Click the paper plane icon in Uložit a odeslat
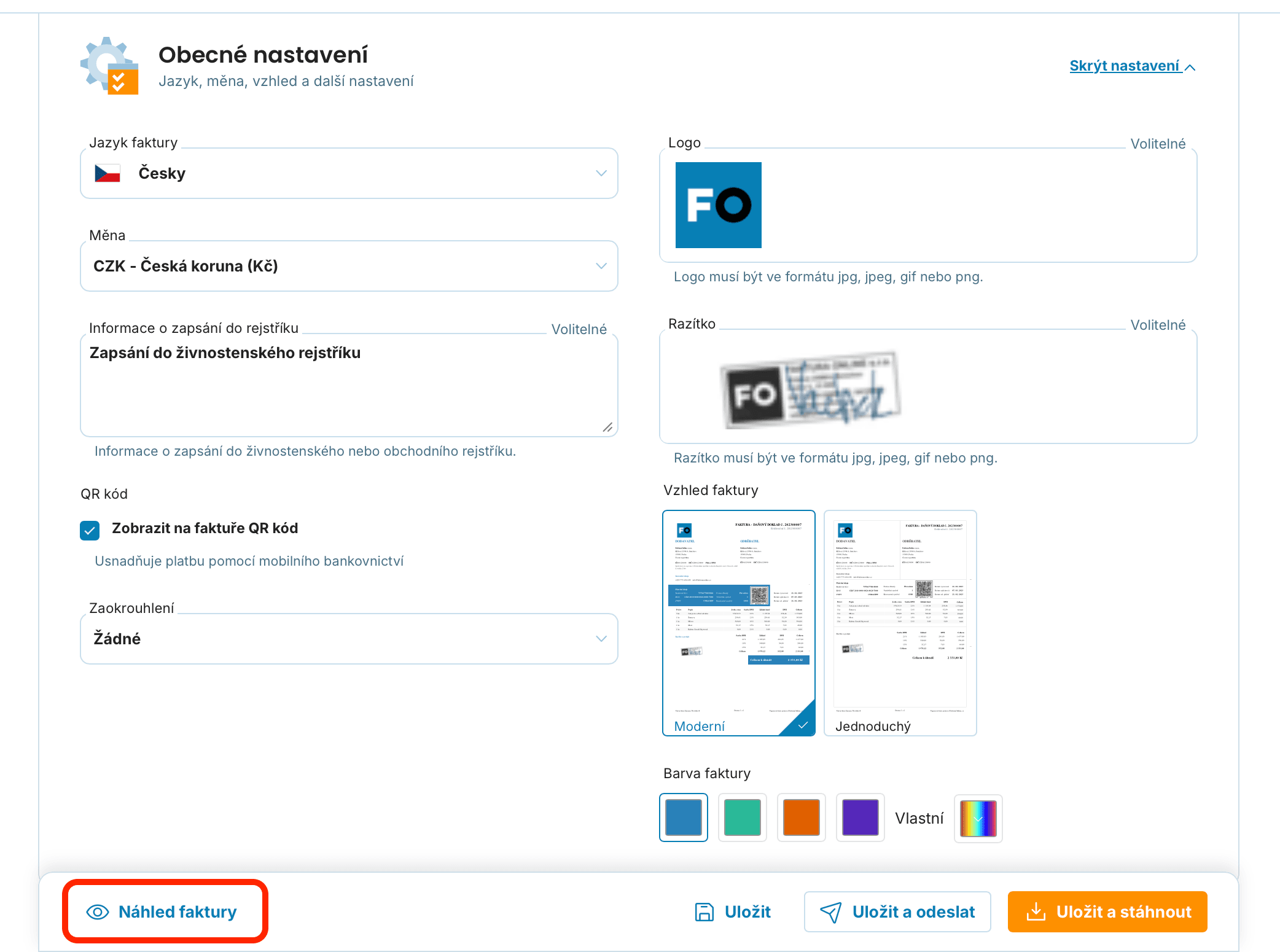The image size is (1280, 952). tap(831, 912)
